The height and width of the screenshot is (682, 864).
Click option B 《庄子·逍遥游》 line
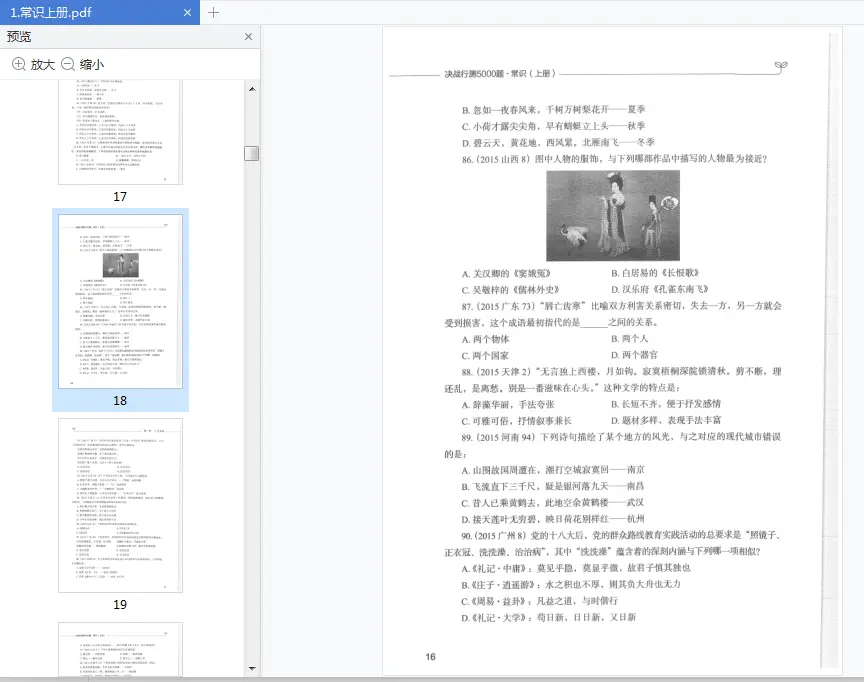click(x=571, y=584)
